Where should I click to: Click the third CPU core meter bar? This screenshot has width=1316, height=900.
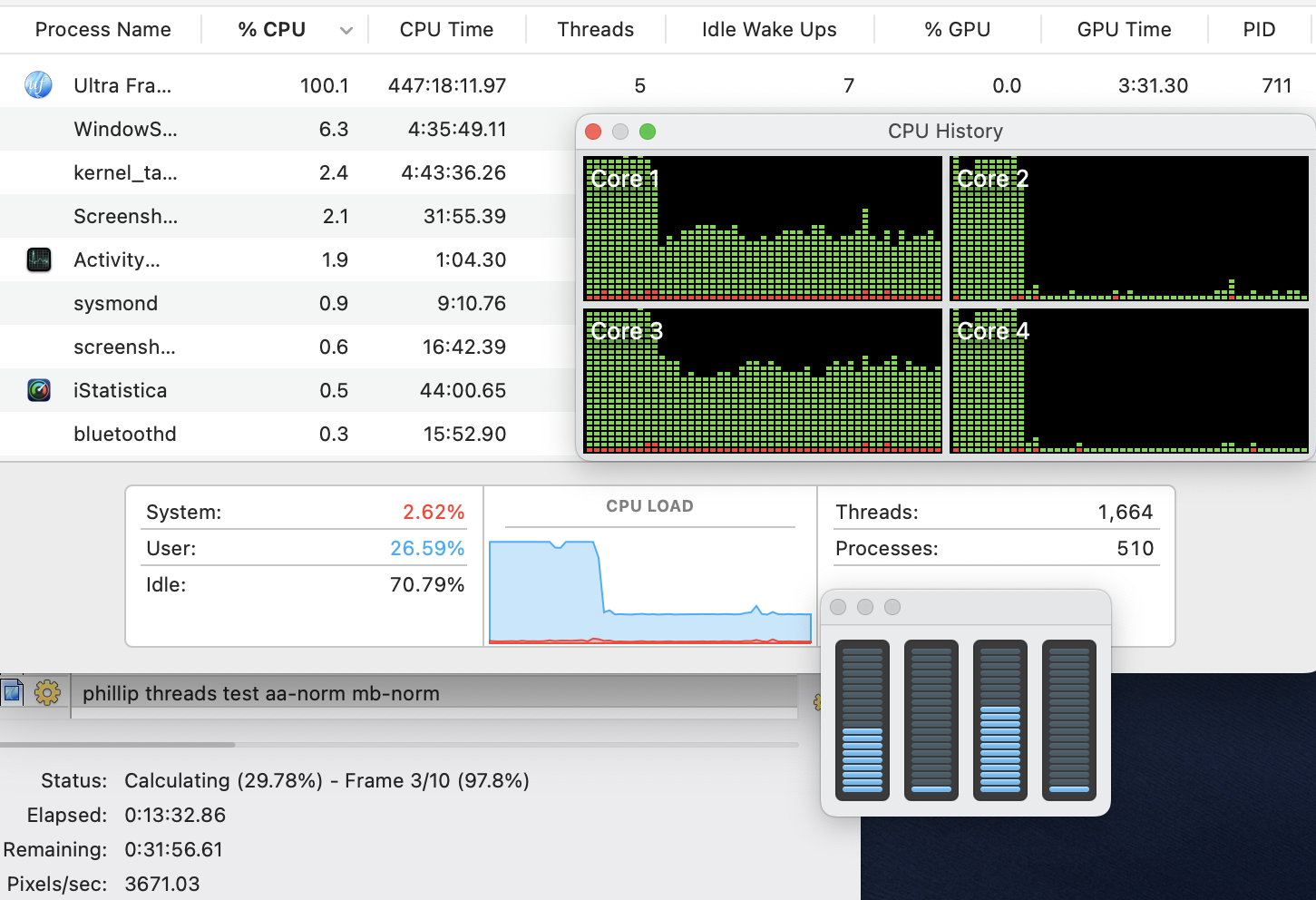[x=999, y=720]
